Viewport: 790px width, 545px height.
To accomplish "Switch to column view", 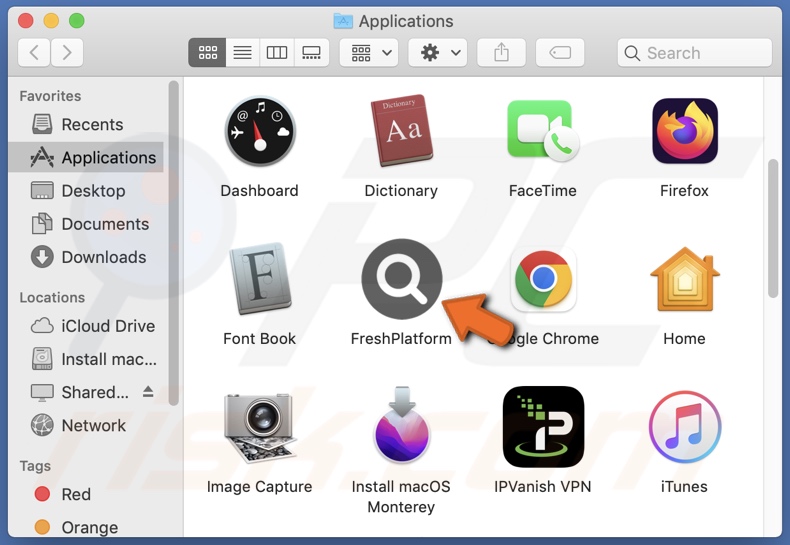I will coord(277,52).
